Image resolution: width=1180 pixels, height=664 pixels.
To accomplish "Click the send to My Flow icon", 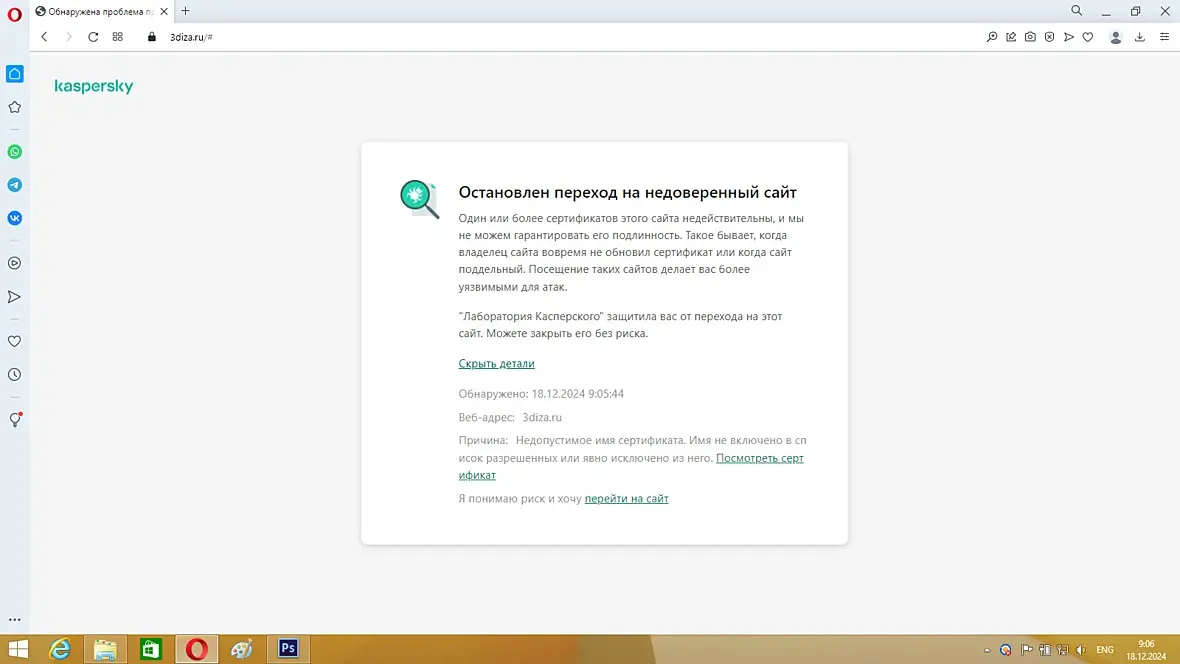I will [x=1069, y=37].
